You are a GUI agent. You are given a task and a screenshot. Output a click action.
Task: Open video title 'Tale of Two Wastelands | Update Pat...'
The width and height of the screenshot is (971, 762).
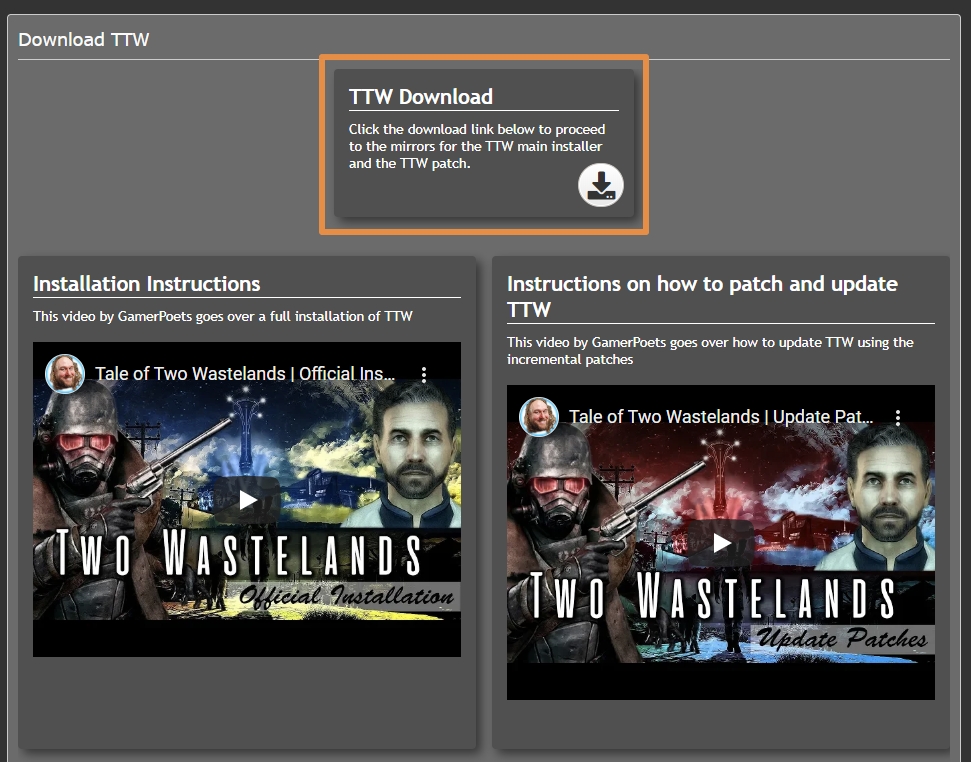[x=721, y=417]
